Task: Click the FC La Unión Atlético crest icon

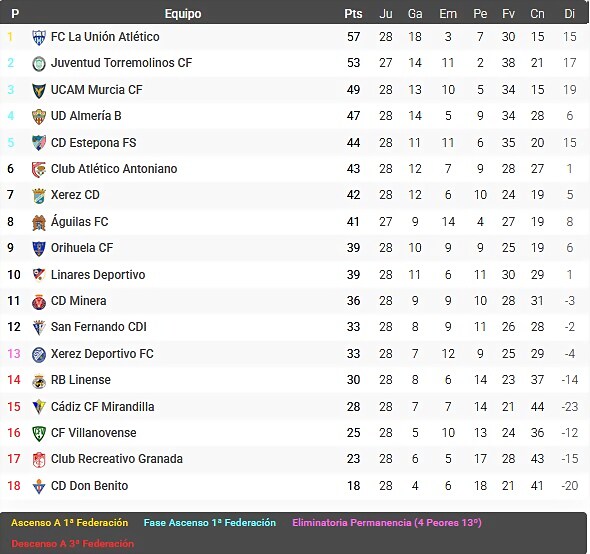Action: pos(39,37)
